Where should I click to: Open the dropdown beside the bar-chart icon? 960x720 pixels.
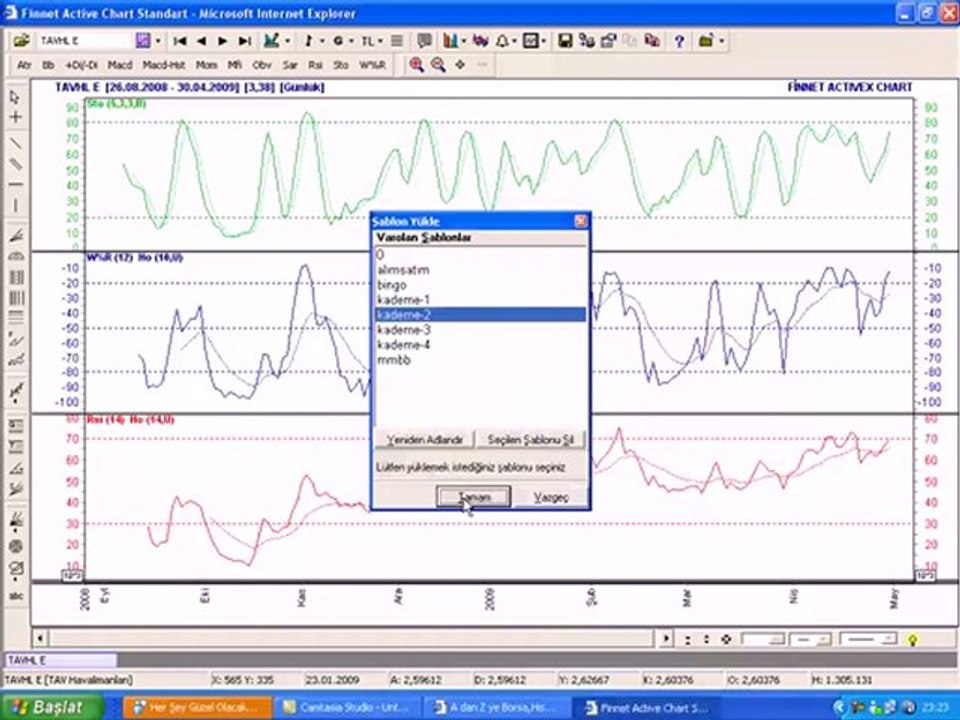(464, 41)
